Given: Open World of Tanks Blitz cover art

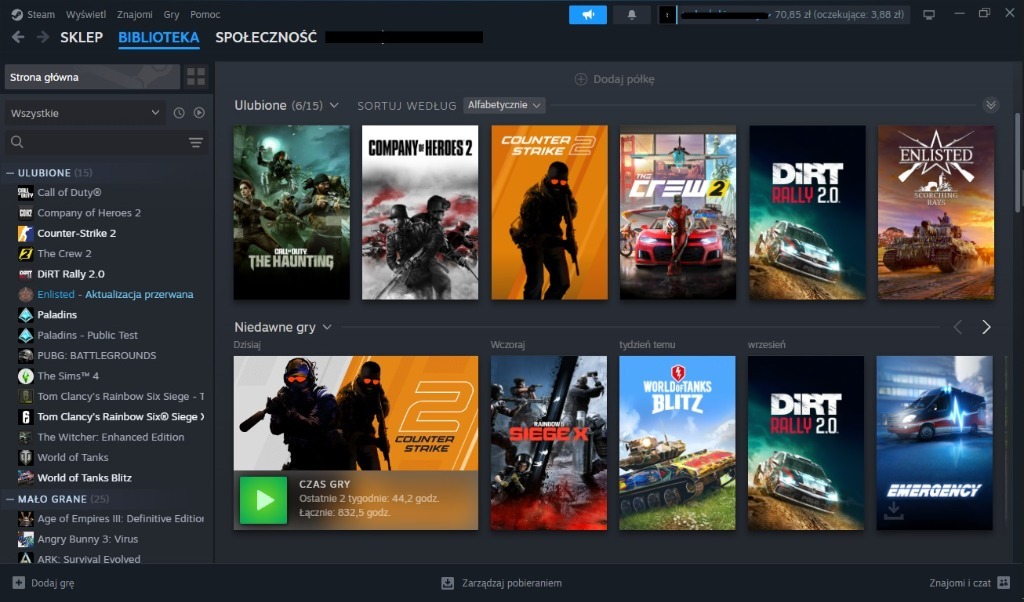Looking at the screenshot, I should [x=677, y=443].
